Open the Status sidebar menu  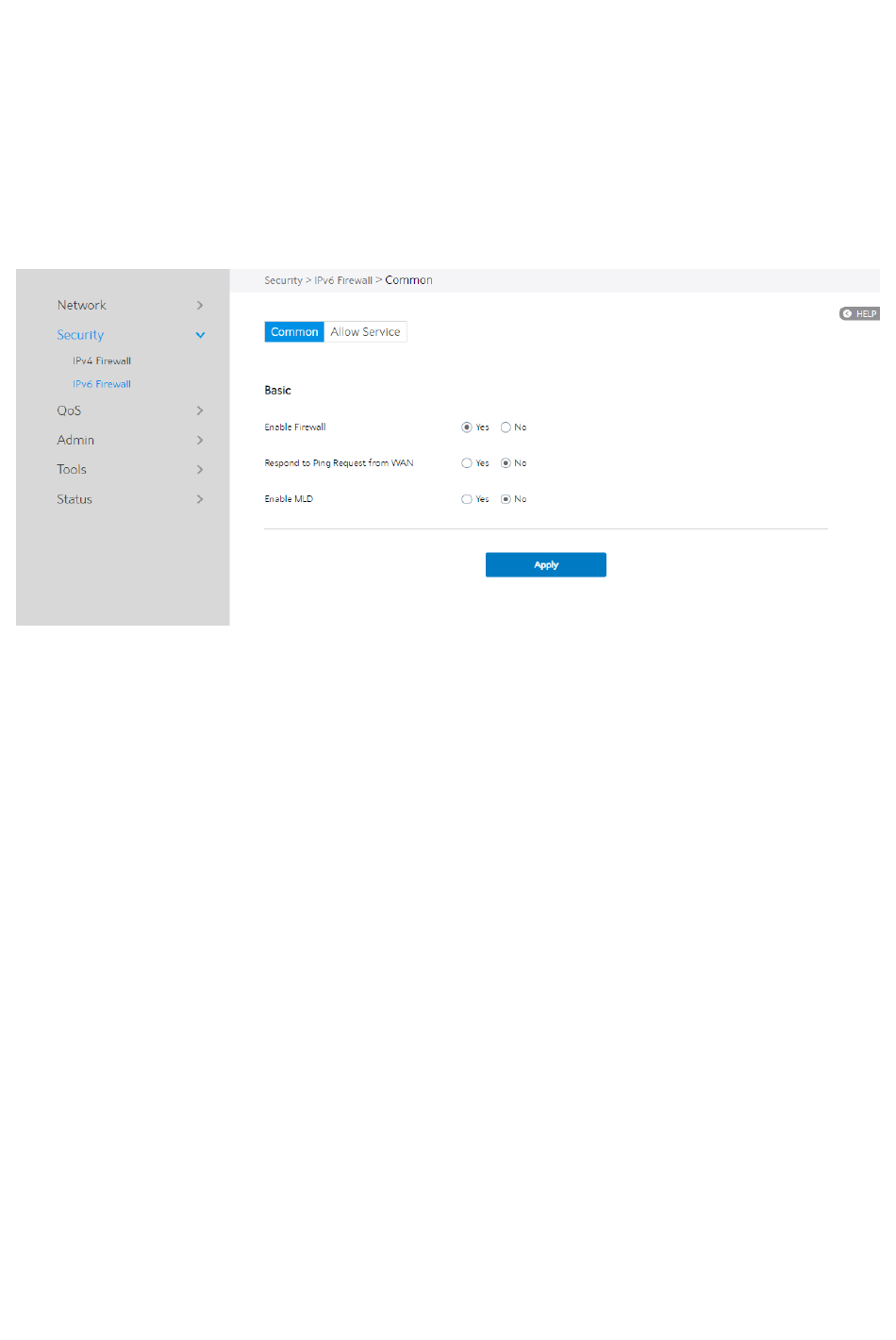pyautogui.click(x=75, y=499)
